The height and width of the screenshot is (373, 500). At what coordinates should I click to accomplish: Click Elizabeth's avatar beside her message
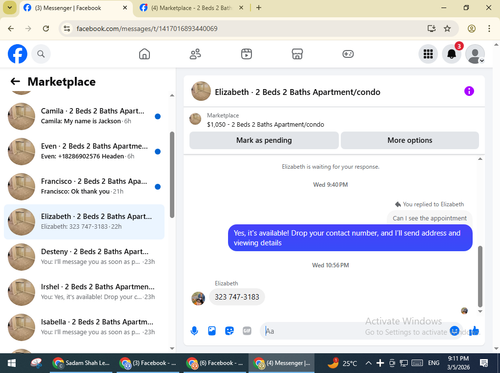198,298
